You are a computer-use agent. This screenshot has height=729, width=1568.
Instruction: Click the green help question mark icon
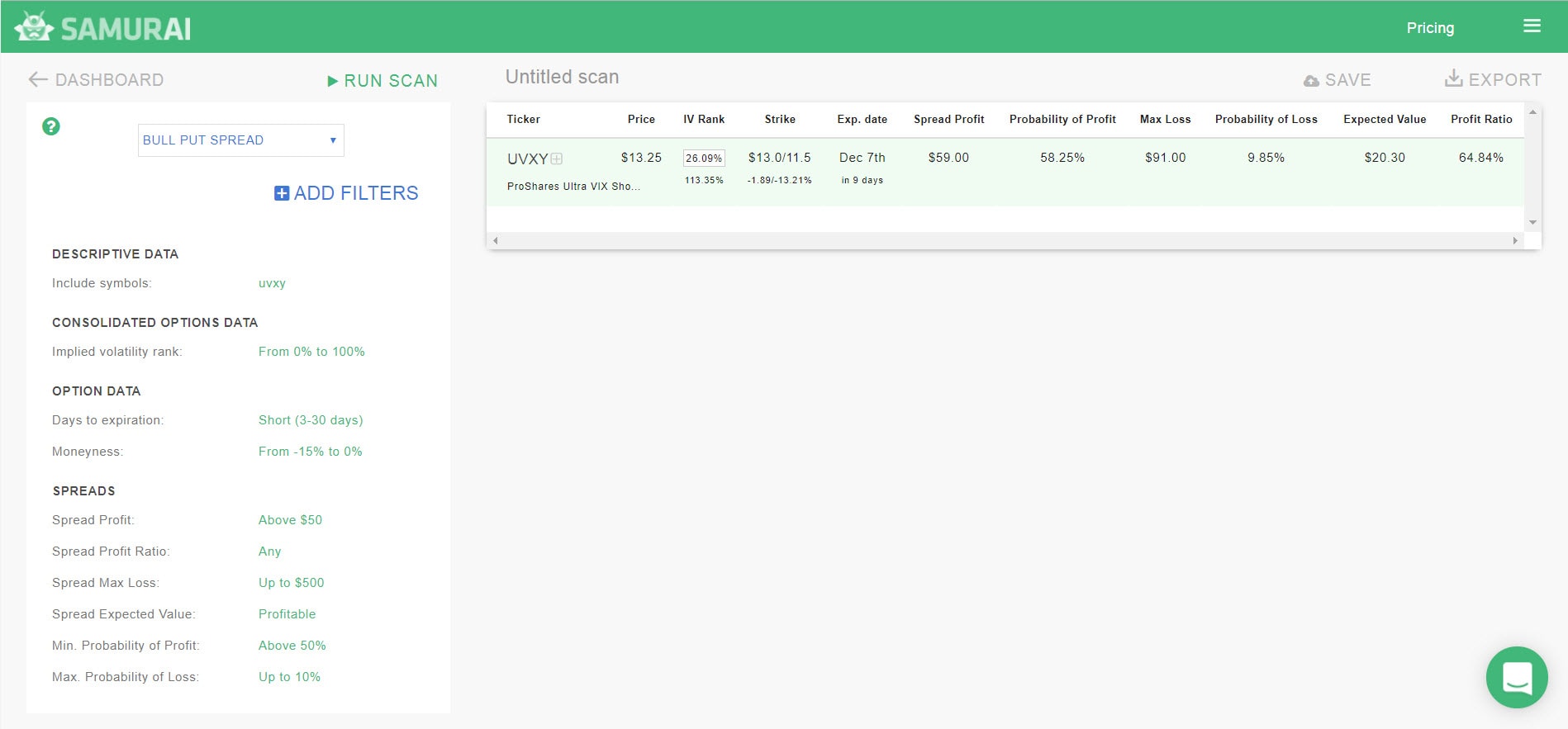click(x=51, y=126)
